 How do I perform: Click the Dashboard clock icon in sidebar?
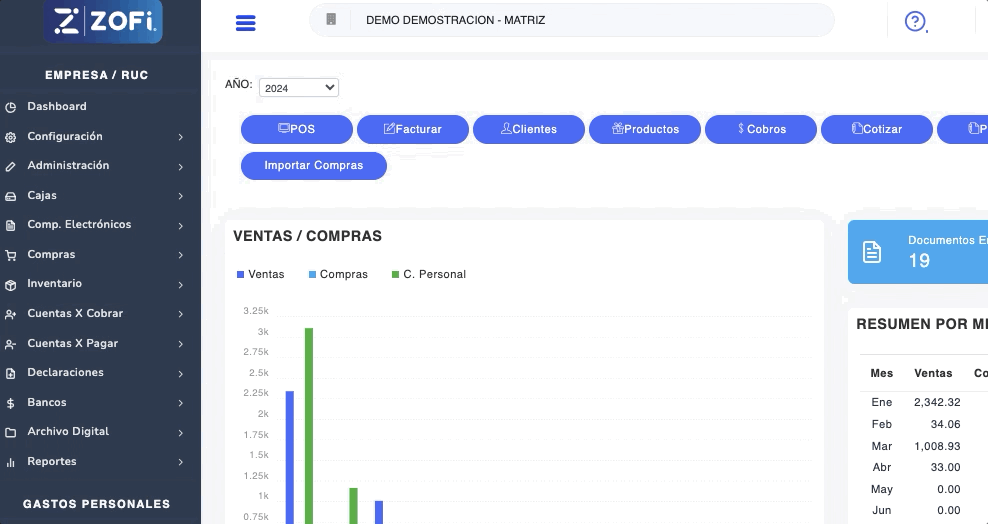point(10,107)
